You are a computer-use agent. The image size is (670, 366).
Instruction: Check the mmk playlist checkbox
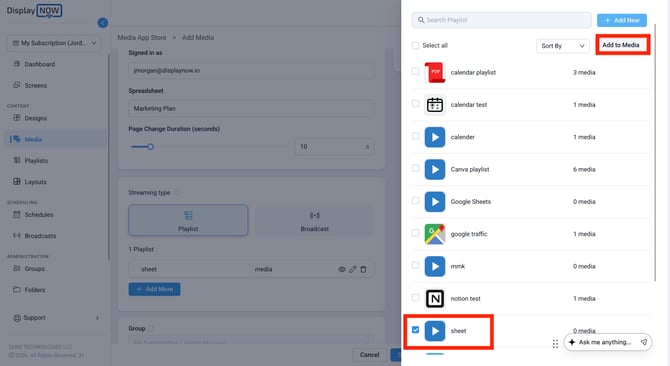415,265
